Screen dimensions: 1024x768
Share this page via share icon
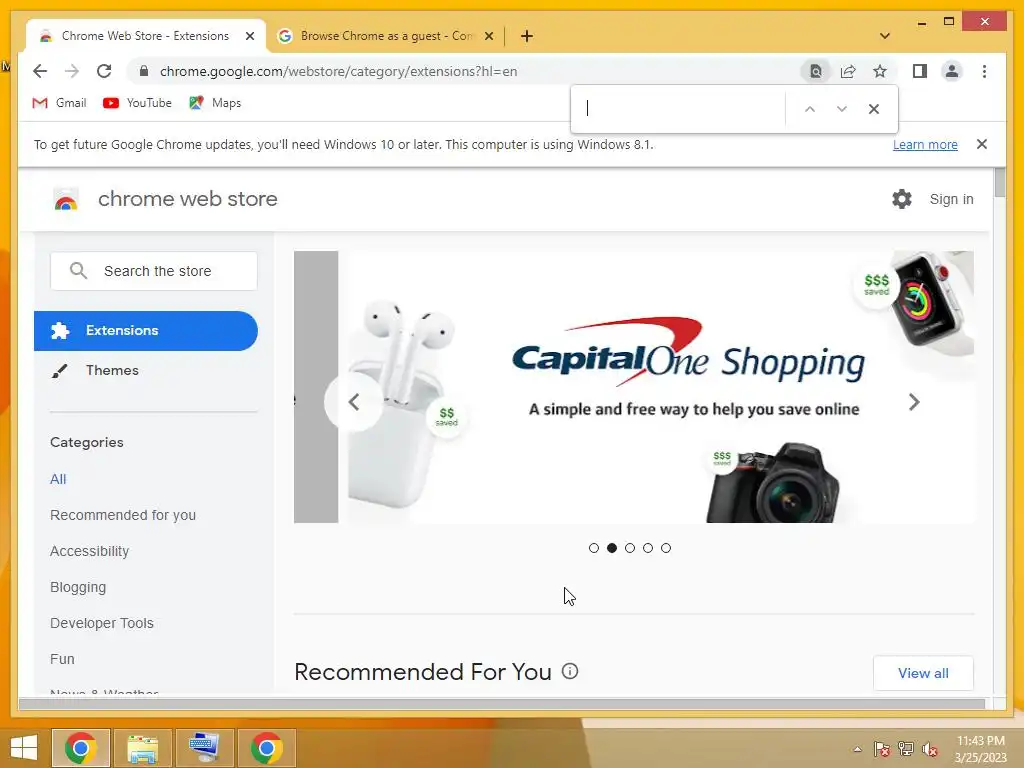848,71
